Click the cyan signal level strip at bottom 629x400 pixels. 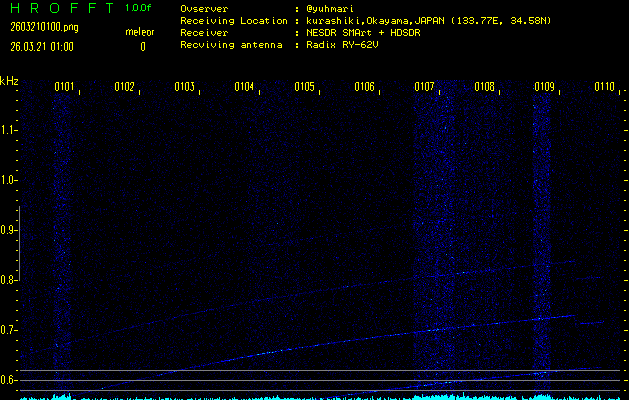tap(314, 396)
